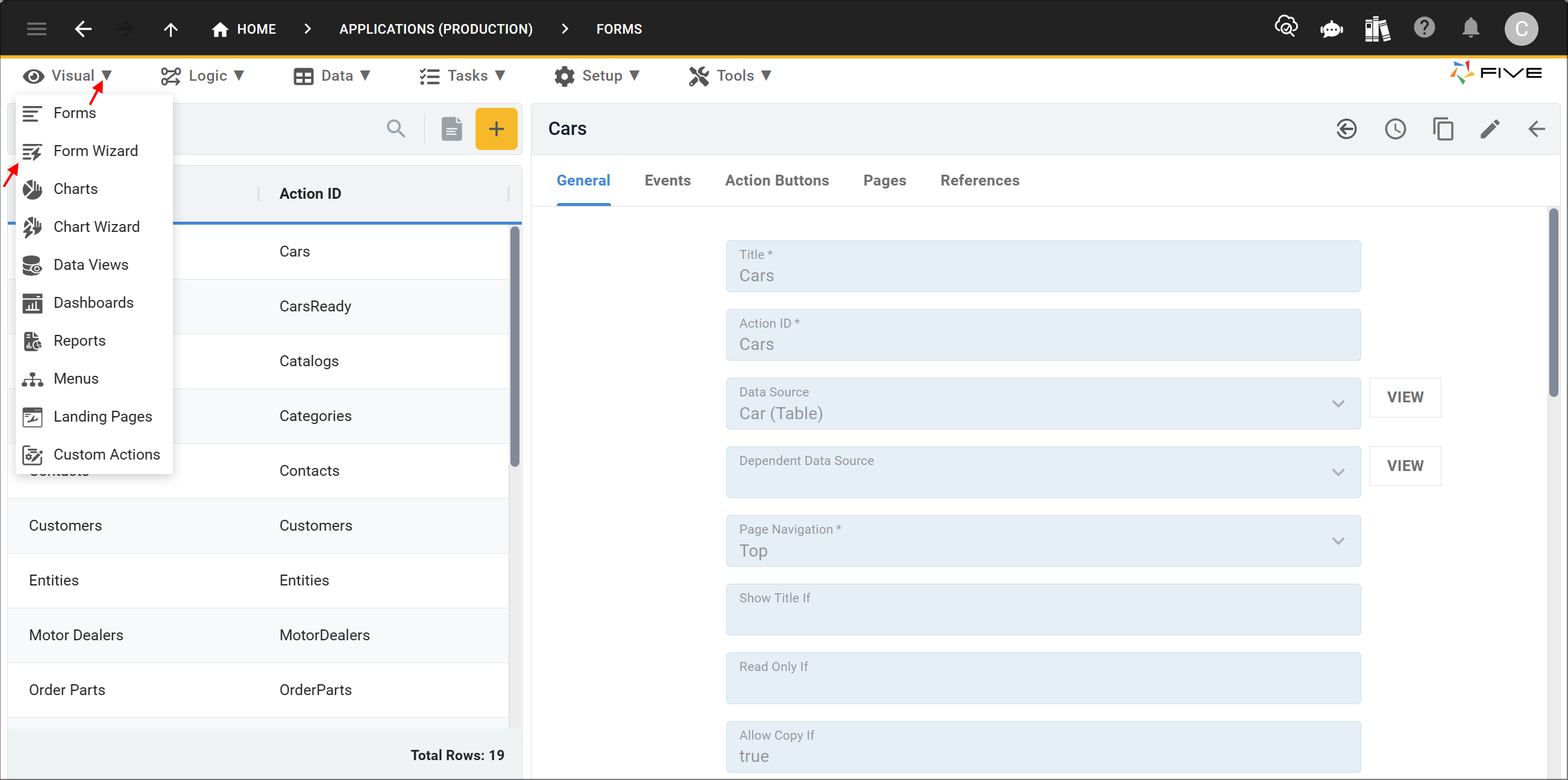Click FORMS in the breadcrumb
This screenshot has width=1568, height=780.
click(x=619, y=29)
